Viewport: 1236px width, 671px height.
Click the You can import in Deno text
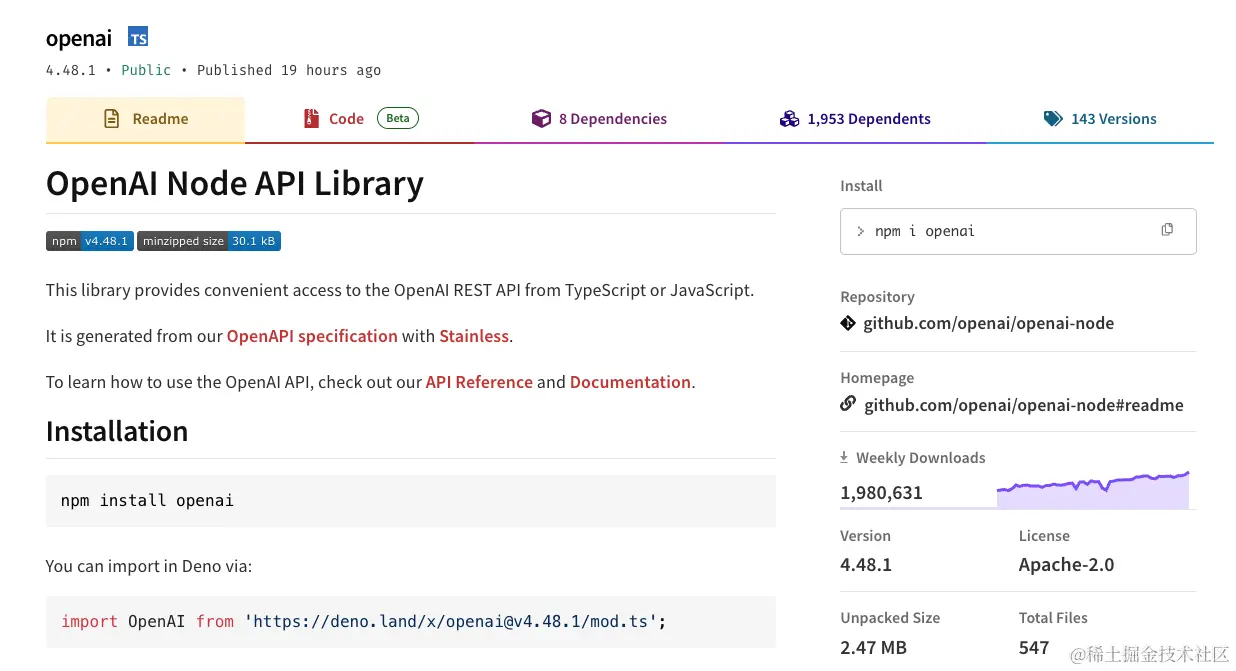149,566
